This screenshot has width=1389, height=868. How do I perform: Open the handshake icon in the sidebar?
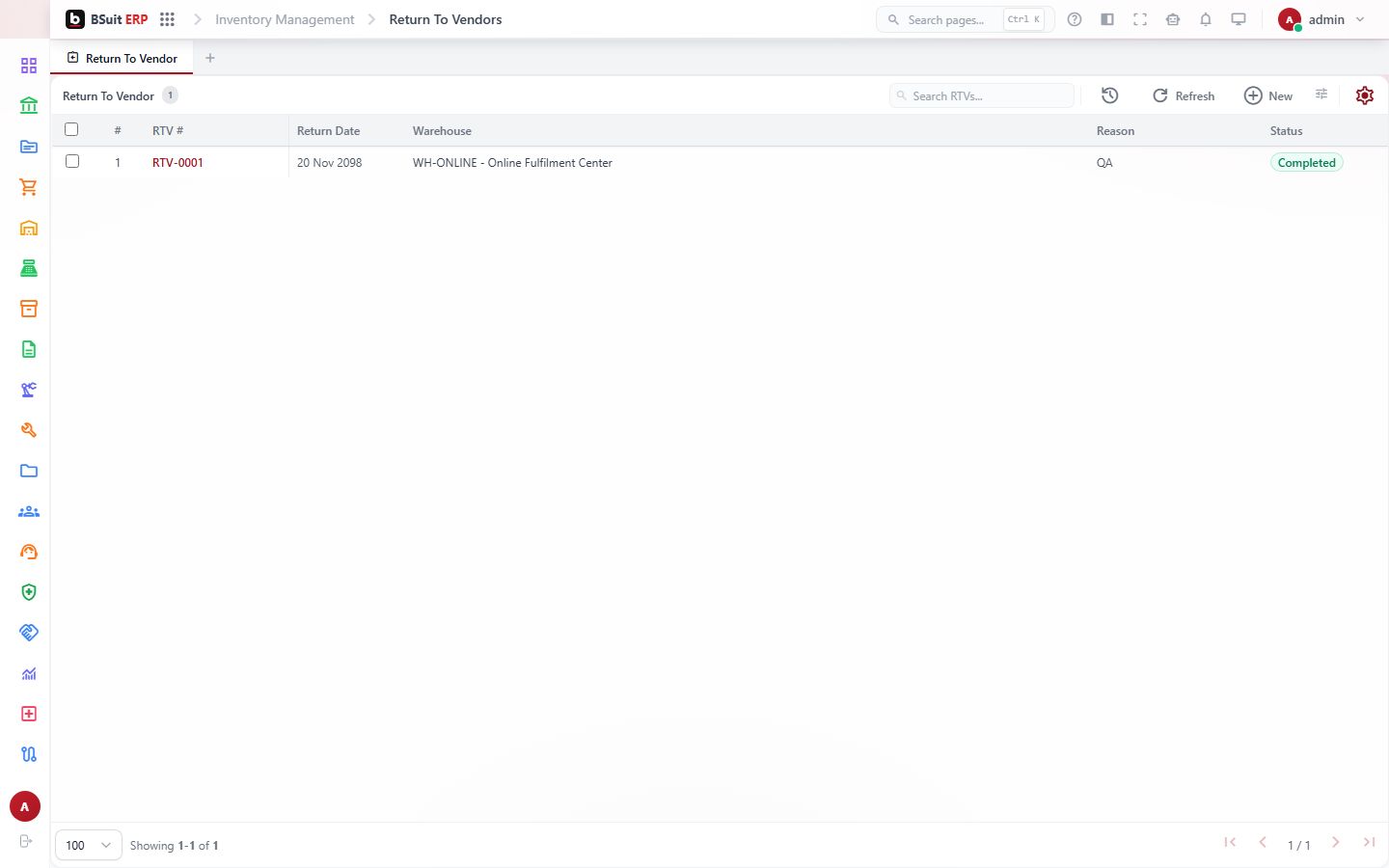[29, 633]
